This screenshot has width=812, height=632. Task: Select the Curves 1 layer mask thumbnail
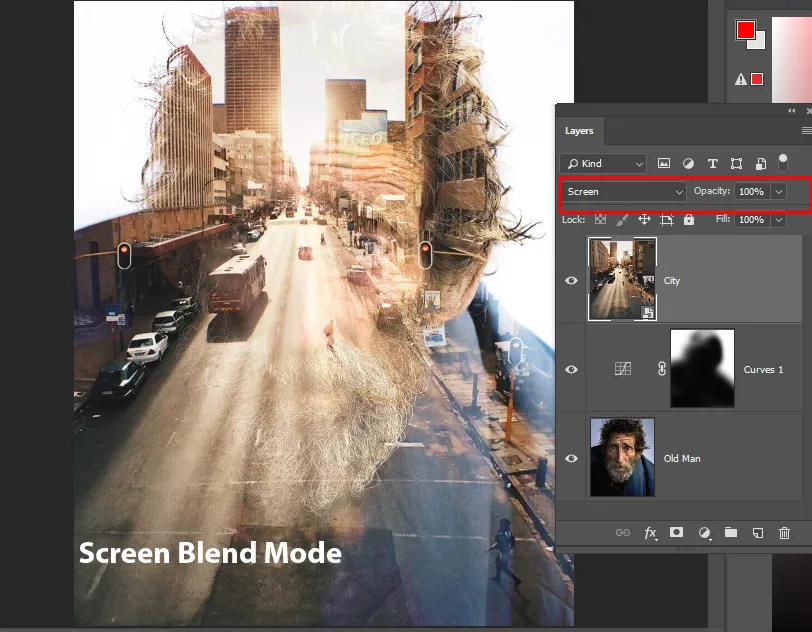click(702, 368)
